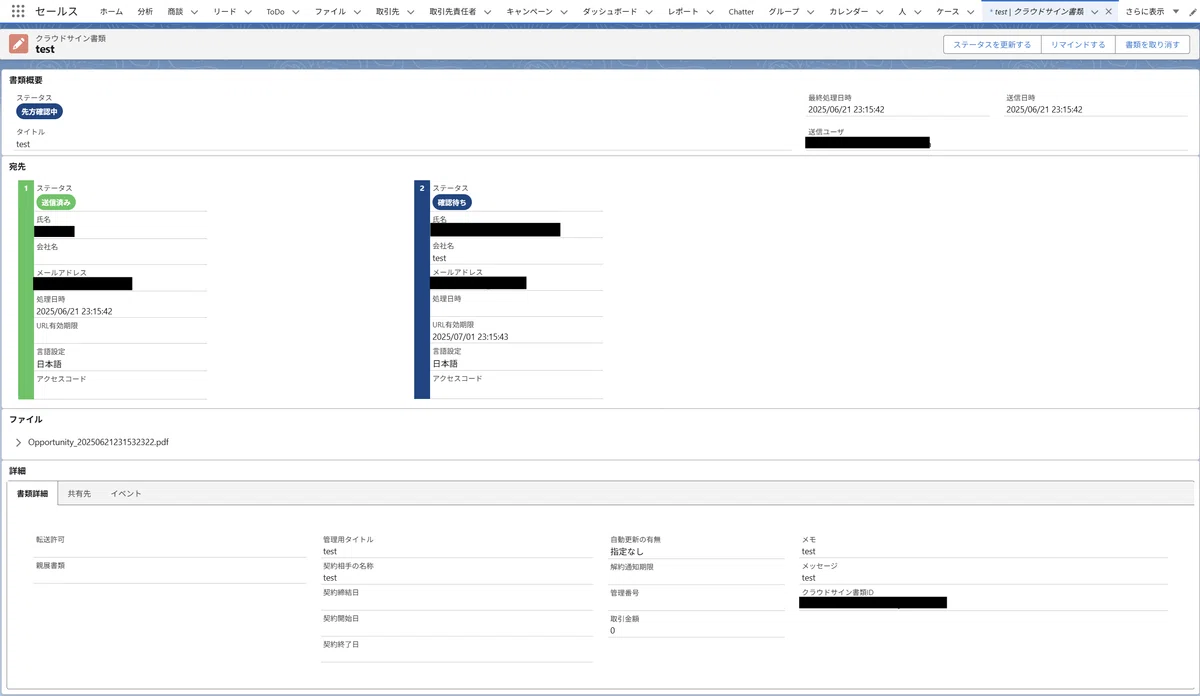Click recipient 1 言語設定 value 日本語

coord(49,364)
